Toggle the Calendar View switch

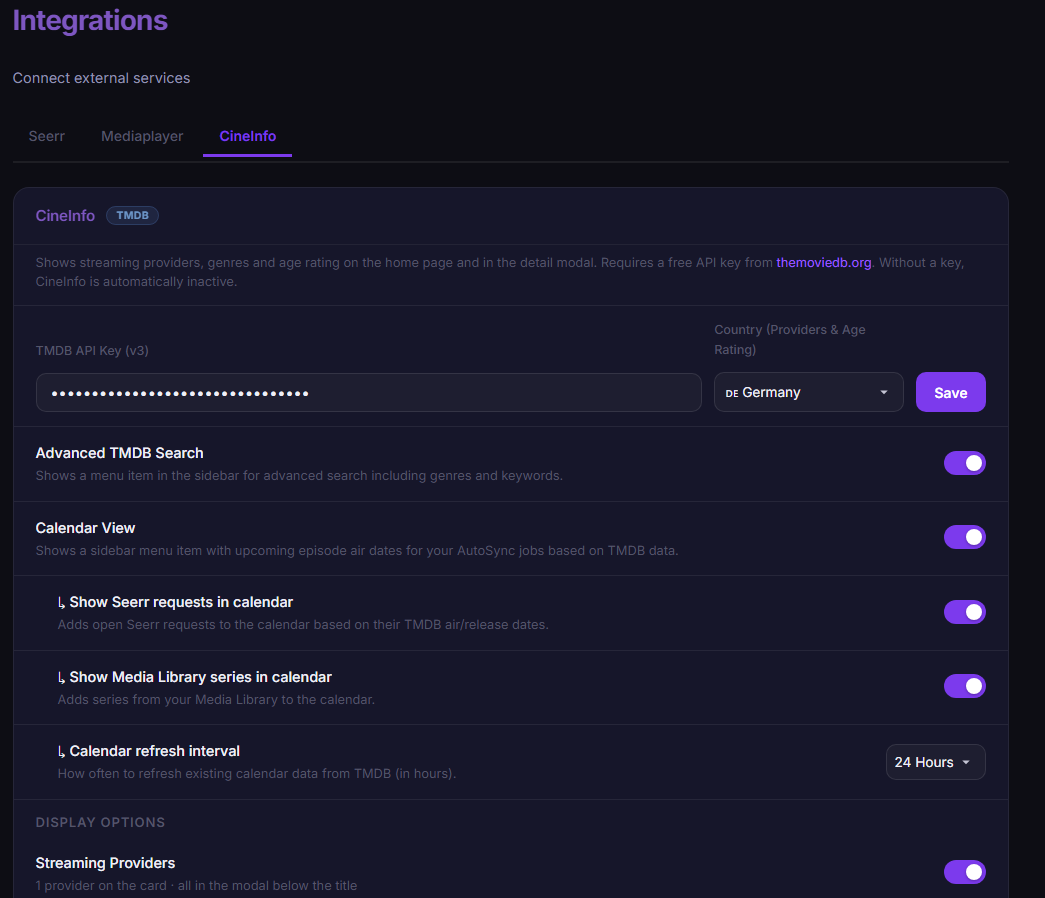(x=964, y=537)
